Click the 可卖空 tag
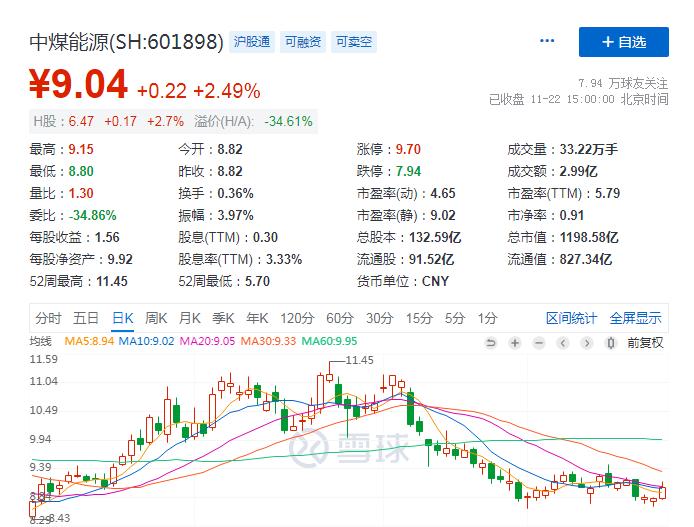Image resolution: width=694 pixels, height=527 pixels. (354, 42)
